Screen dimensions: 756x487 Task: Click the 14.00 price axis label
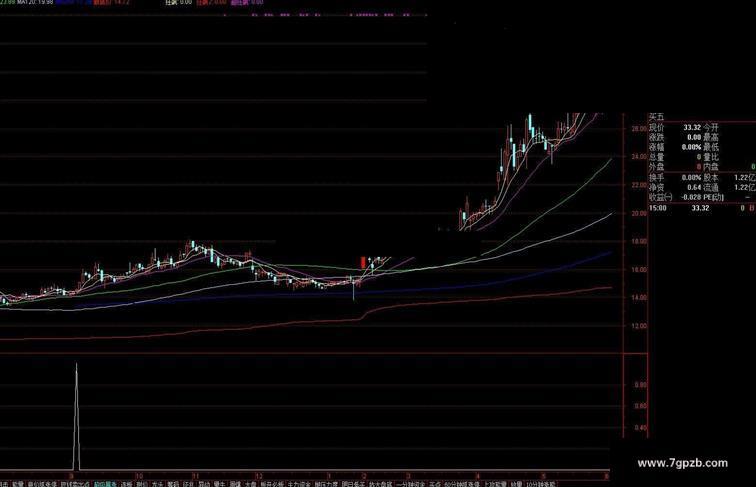[639, 298]
